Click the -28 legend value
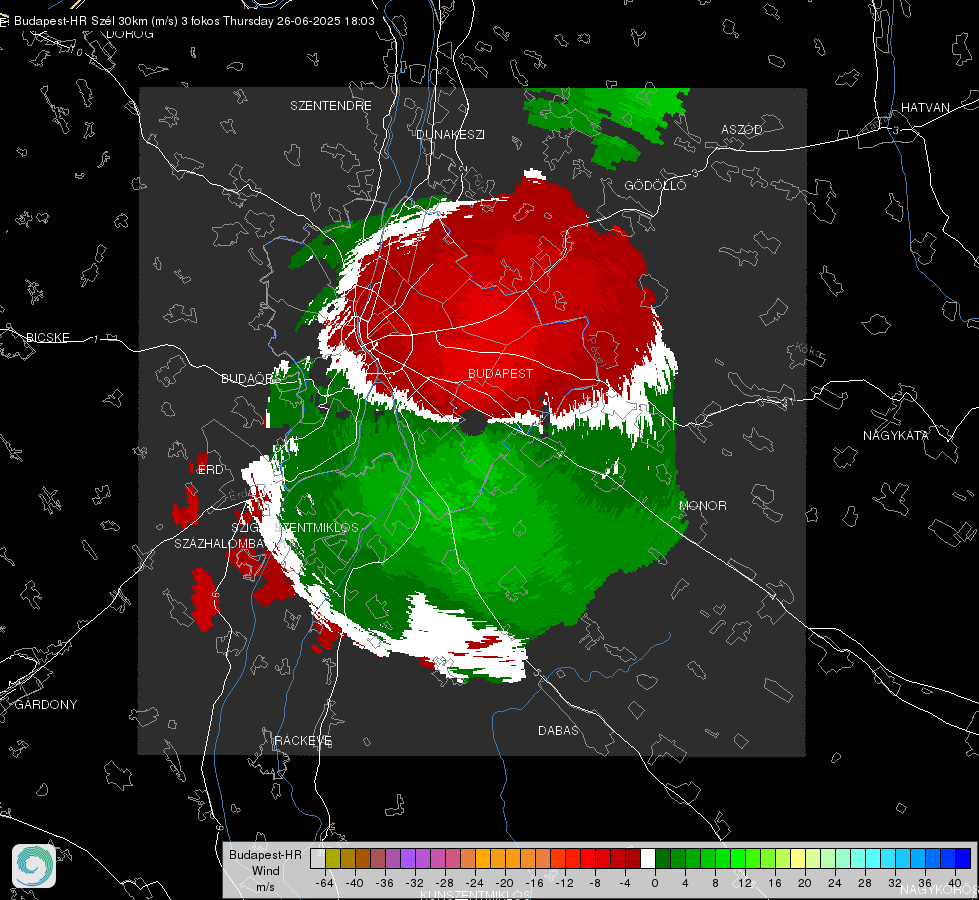 (445, 883)
